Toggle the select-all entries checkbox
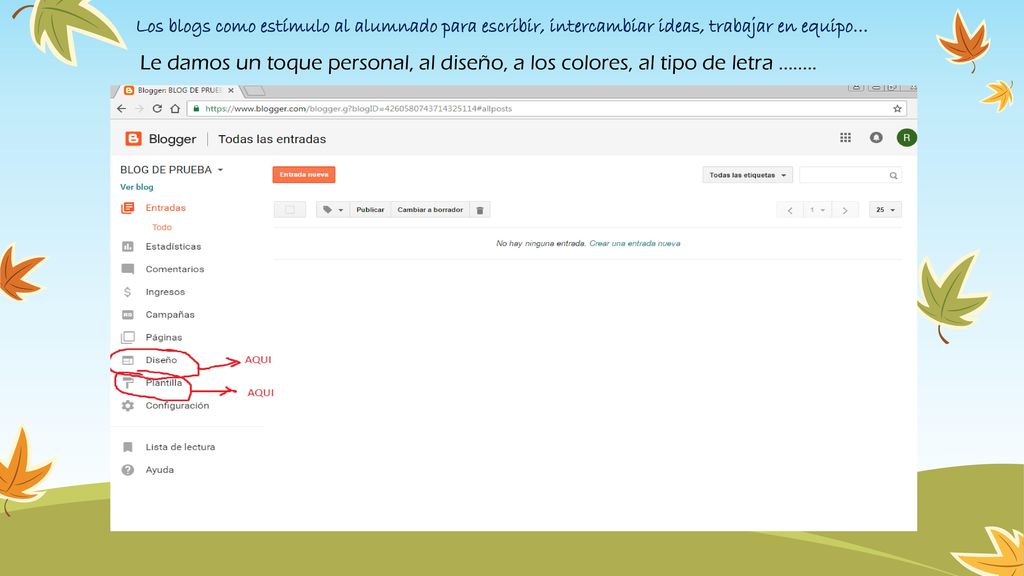 [x=289, y=210]
